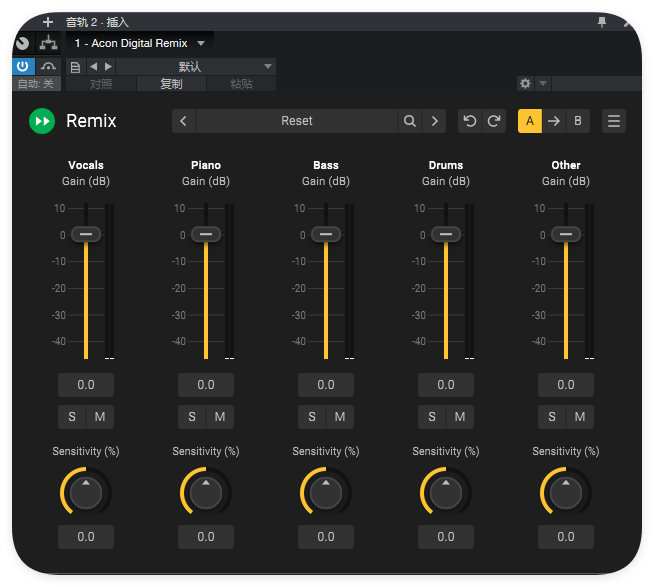Click the automation curve icon
This screenshot has width=654, height=587.
tap(48, 66)
